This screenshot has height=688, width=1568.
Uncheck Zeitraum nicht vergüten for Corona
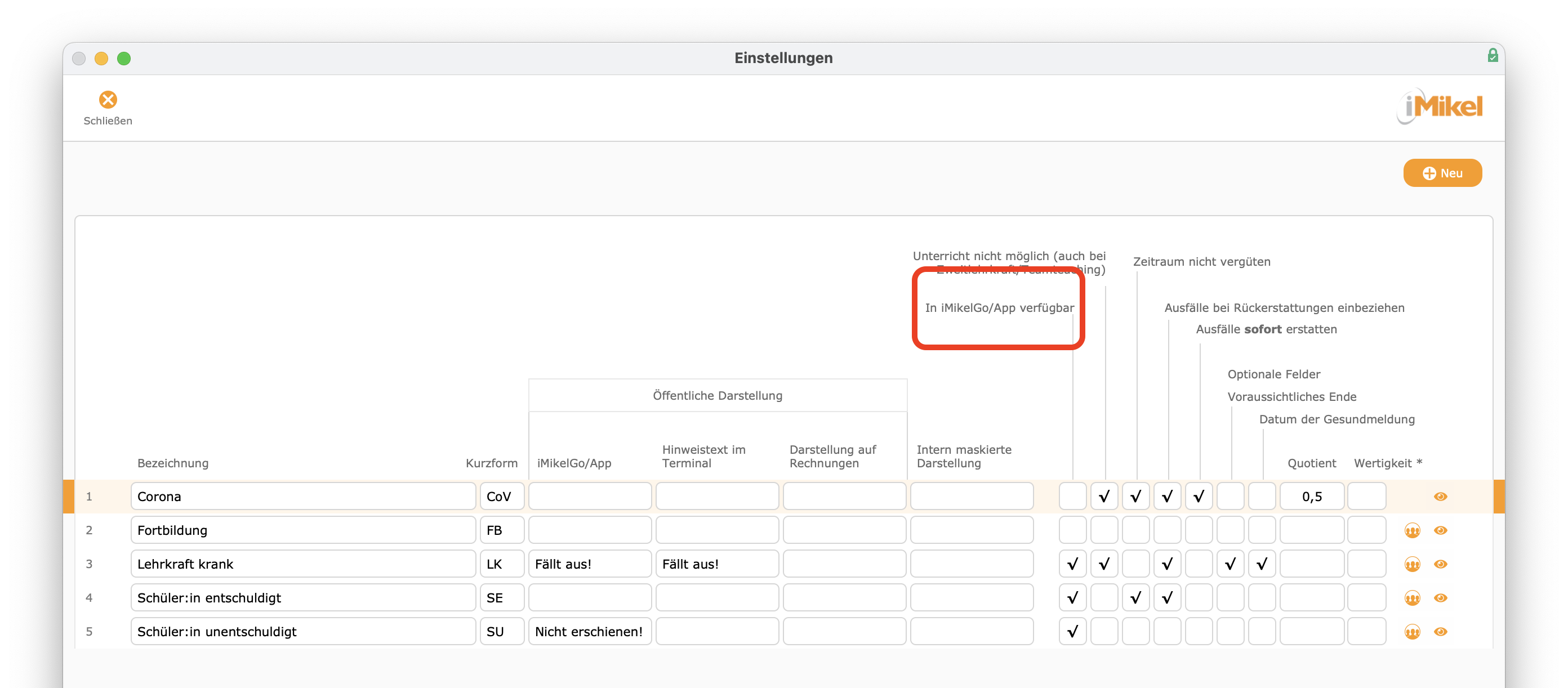(x=1135, y=497)
